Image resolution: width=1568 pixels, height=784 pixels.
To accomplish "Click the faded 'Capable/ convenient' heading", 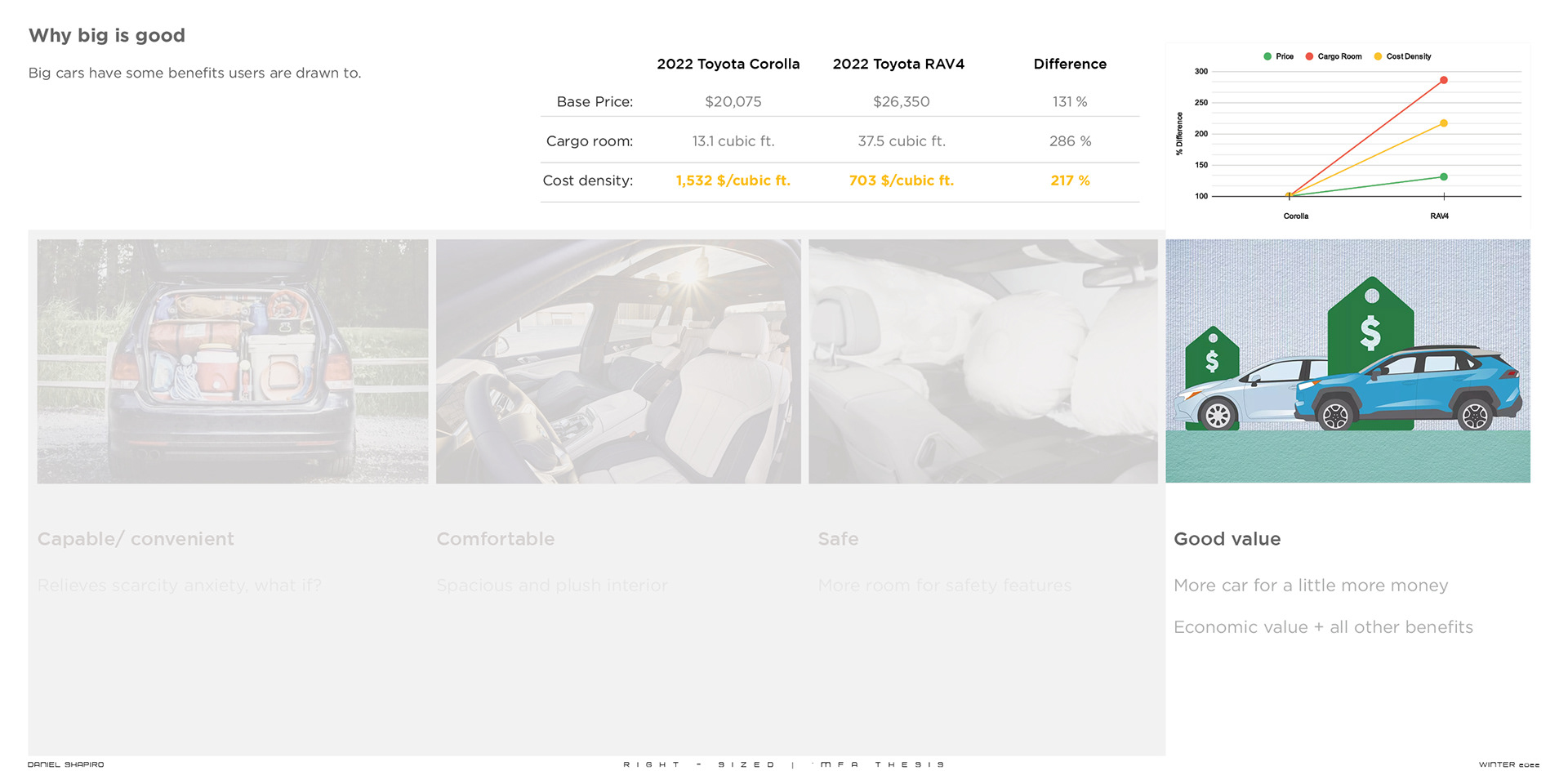I will [136, 539].
